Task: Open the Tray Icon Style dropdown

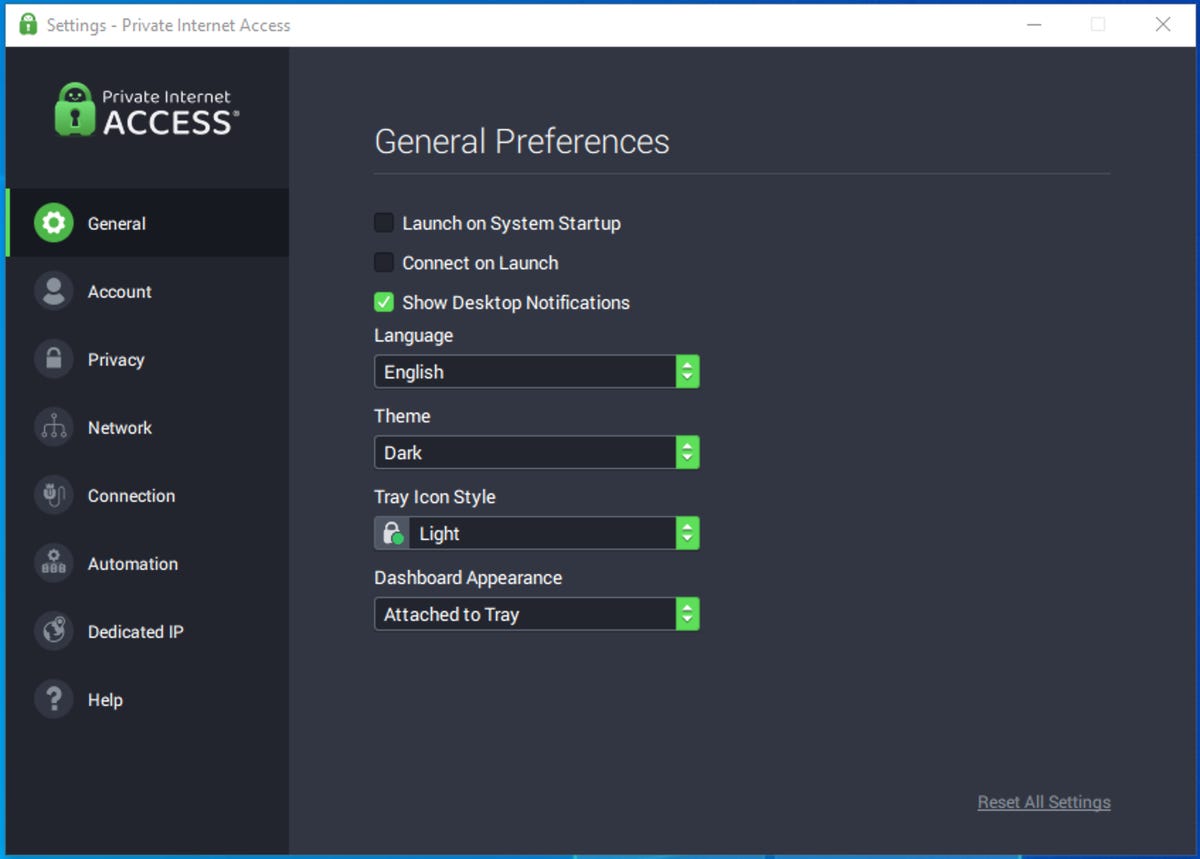Action: 537,533
